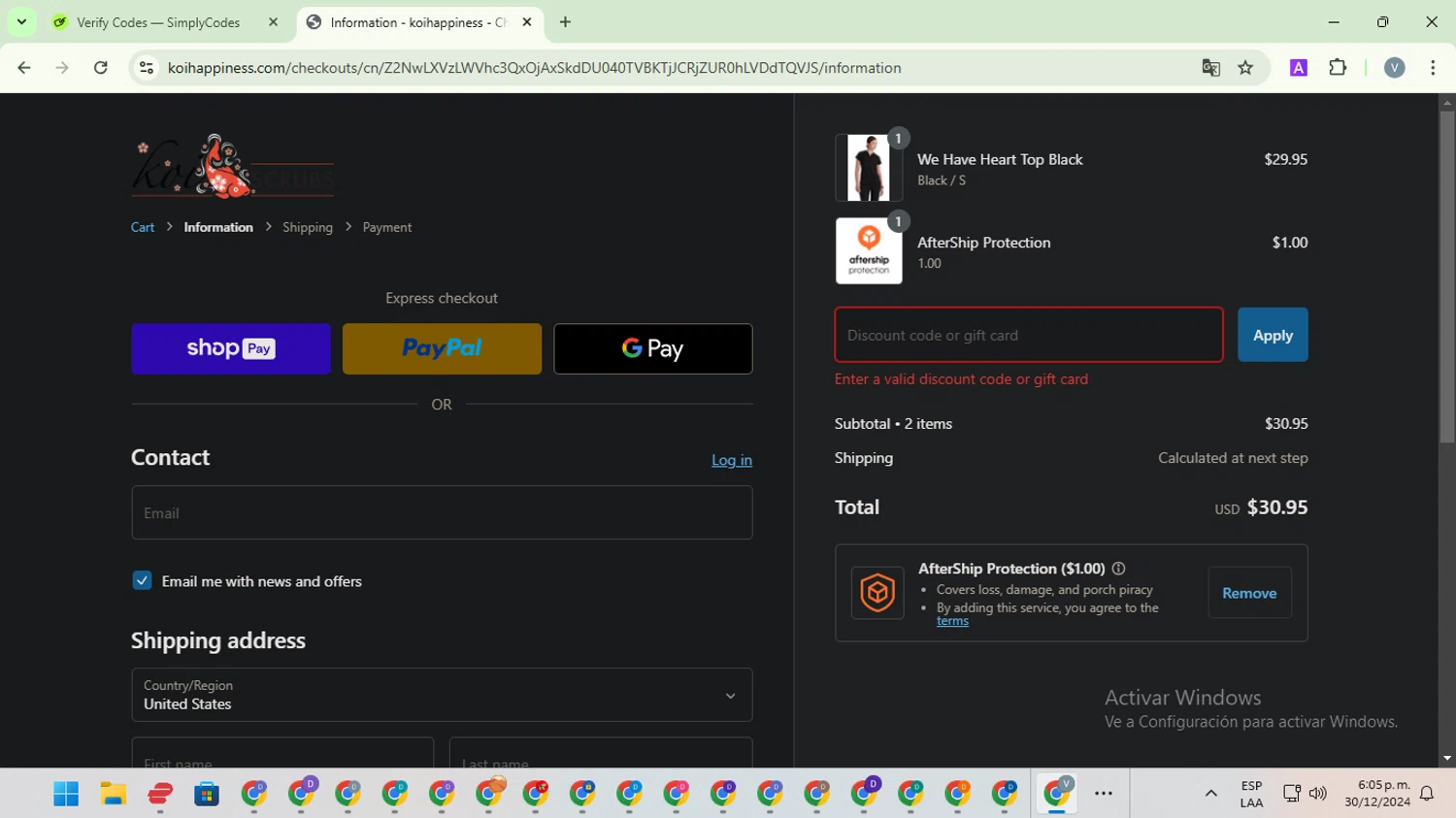Focus the Last name field
Image resolution: width=1456 pixels, height=818 pixels.
[x=601, y=753]
